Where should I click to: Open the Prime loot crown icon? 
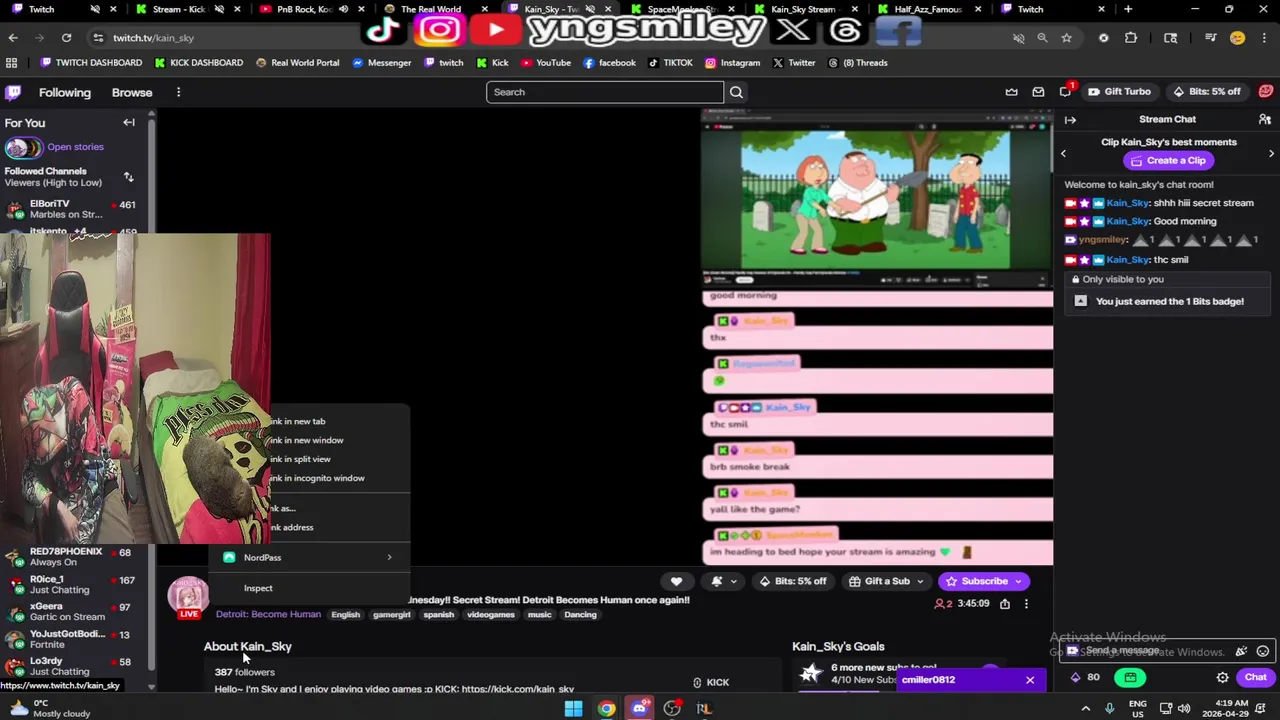pyautogui.click(x=1011, y=92)
